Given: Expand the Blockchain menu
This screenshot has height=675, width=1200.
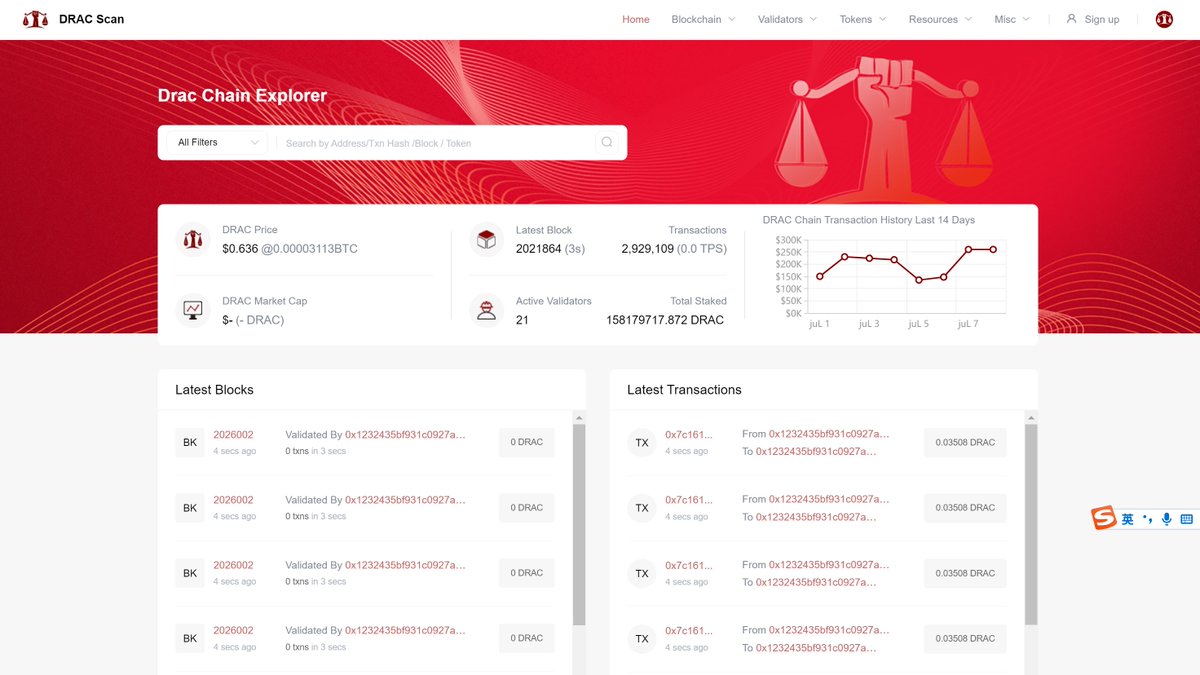Looking at the screenshot, I should [703, 19].
